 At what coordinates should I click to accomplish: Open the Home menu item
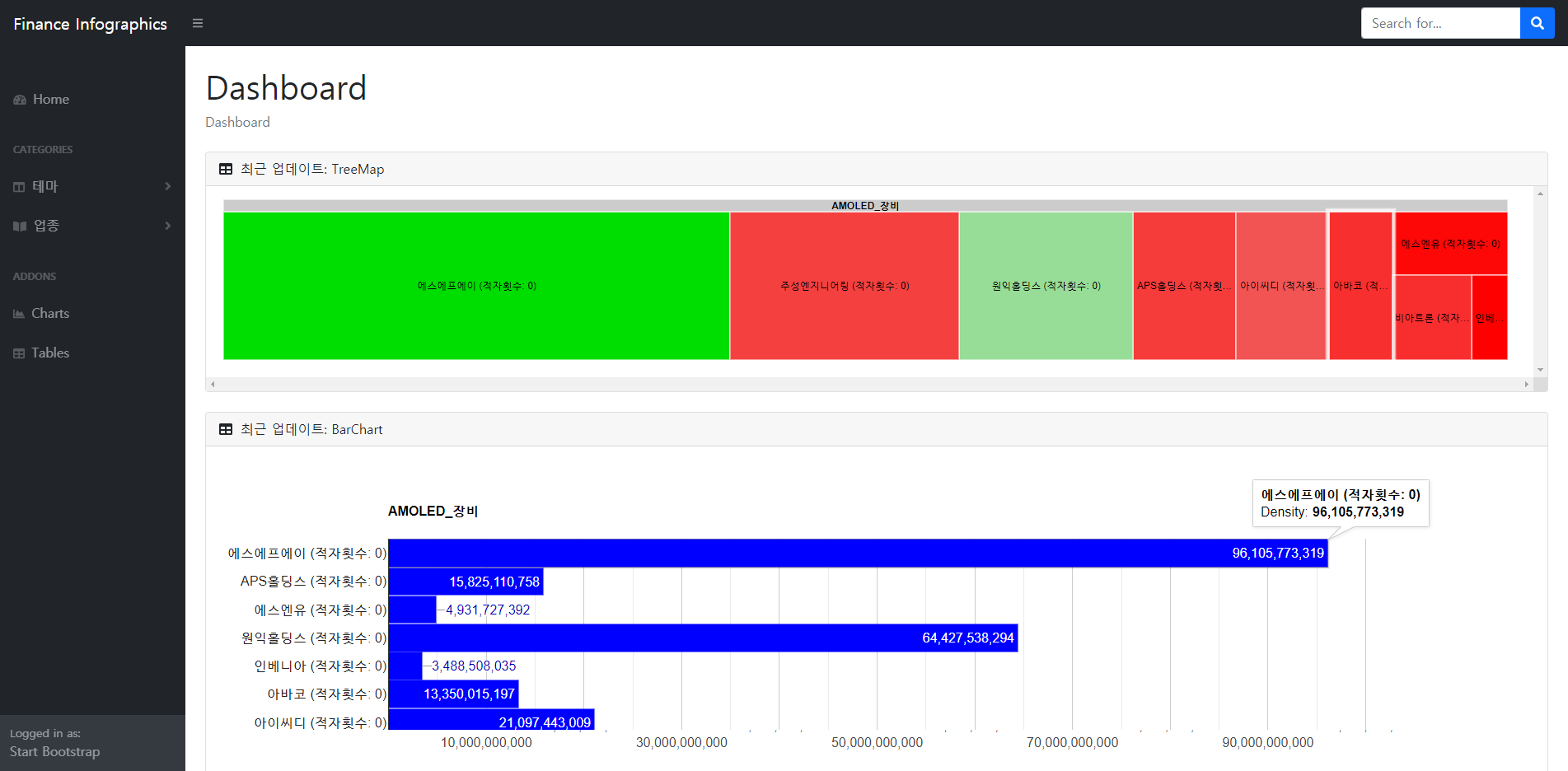click(x=49, y=99)
